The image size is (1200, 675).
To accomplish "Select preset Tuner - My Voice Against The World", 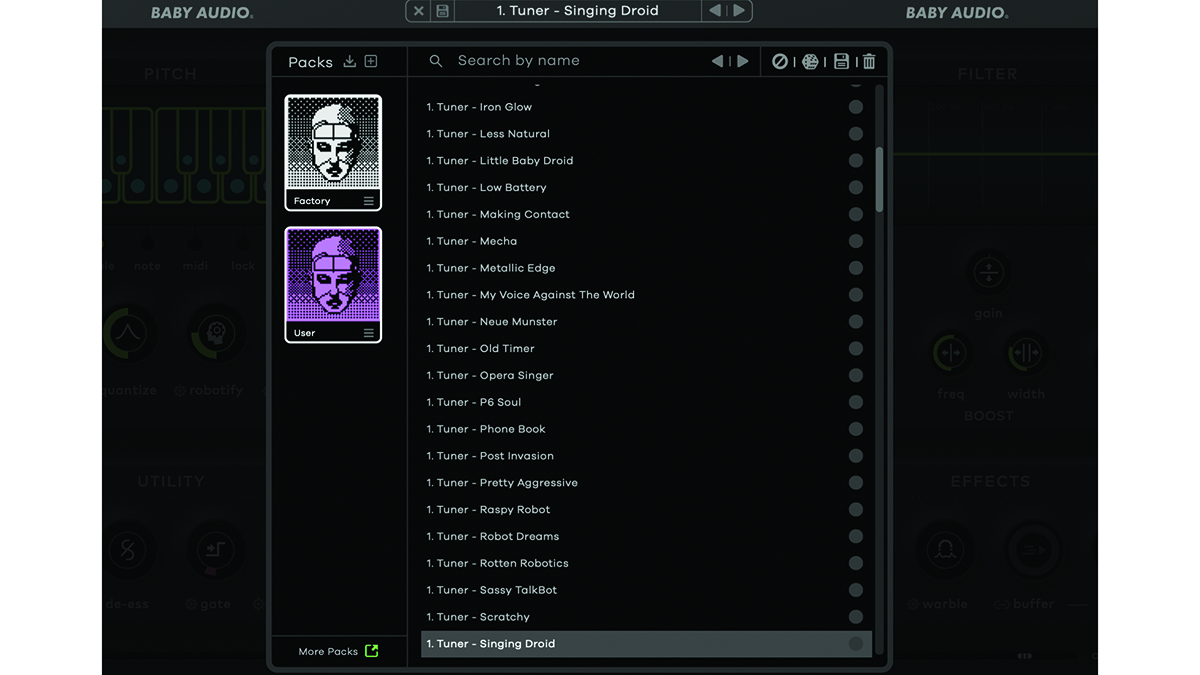I will pos(646,295).
